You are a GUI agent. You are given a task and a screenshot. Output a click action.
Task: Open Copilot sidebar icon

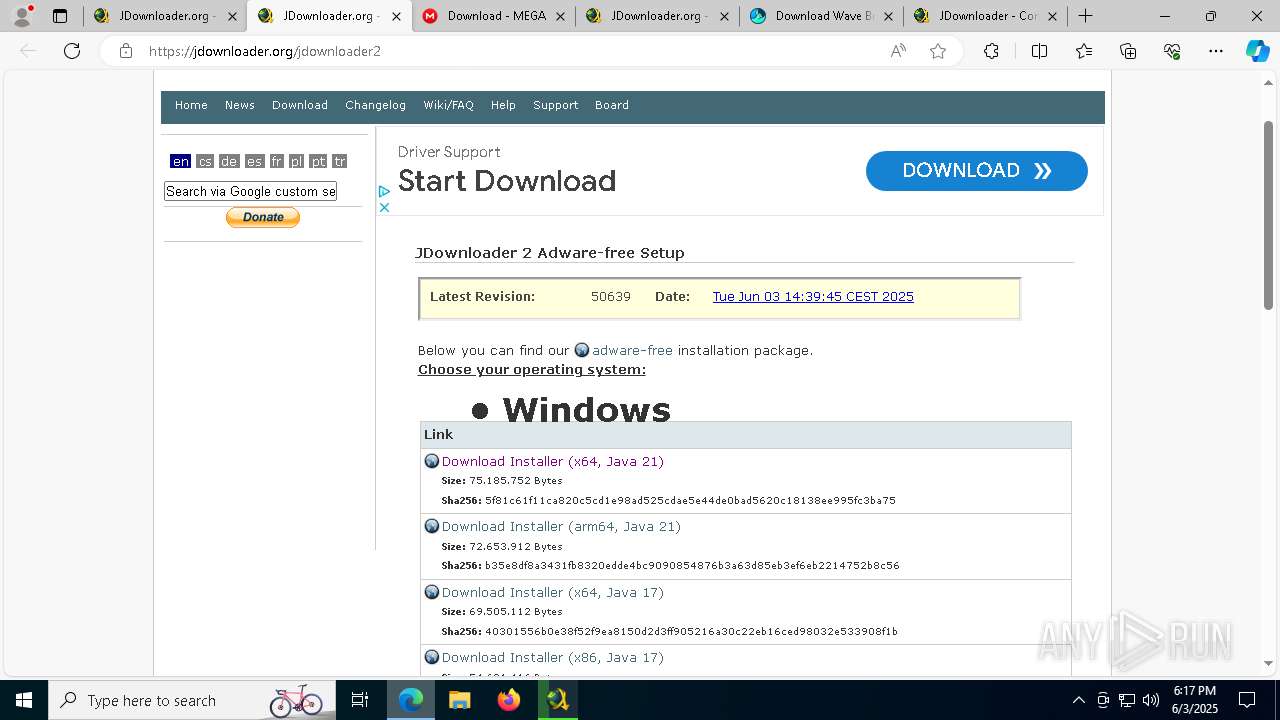(x=1258, y=51)
